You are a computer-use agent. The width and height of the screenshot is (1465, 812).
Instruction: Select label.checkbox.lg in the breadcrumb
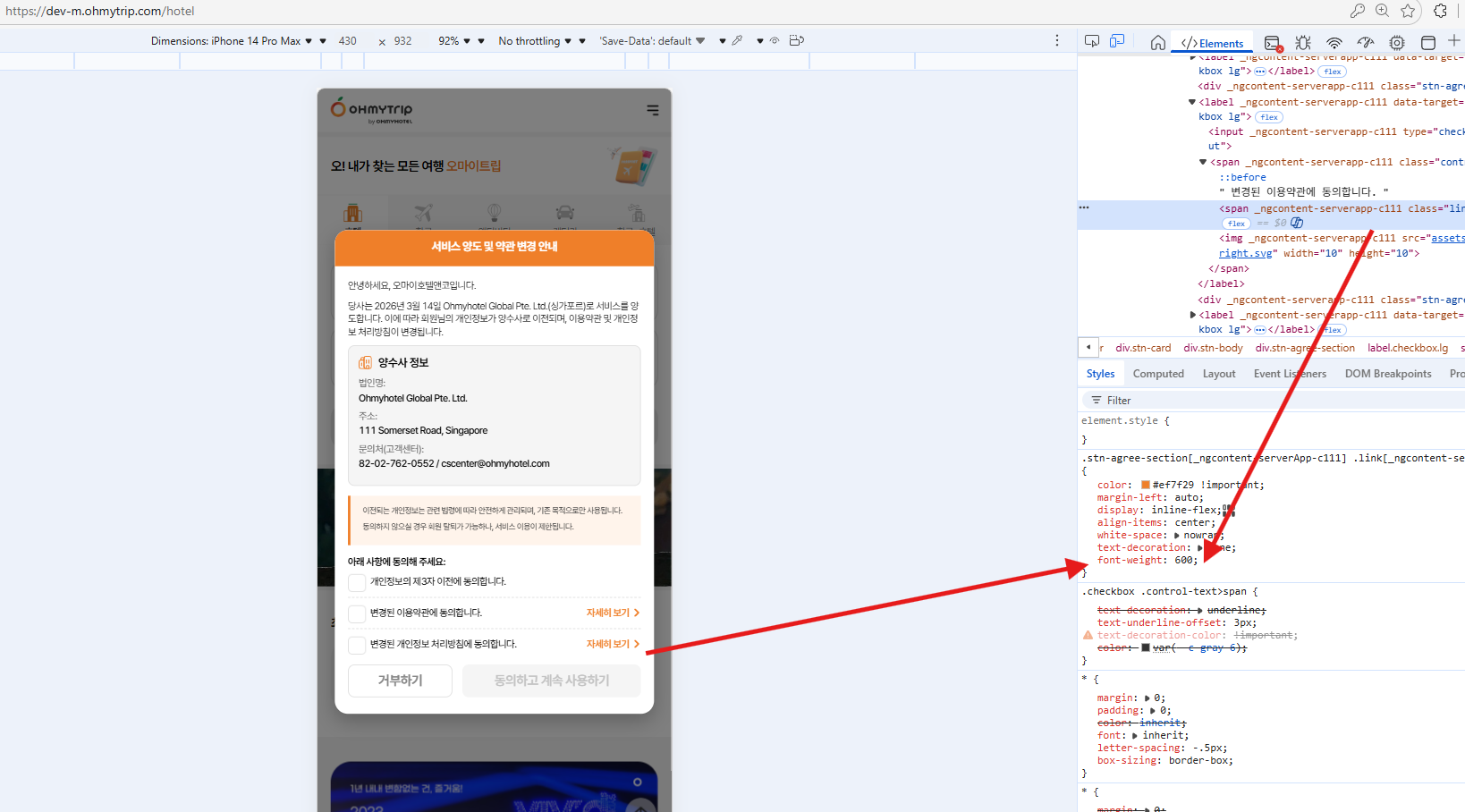point(1408,348)
